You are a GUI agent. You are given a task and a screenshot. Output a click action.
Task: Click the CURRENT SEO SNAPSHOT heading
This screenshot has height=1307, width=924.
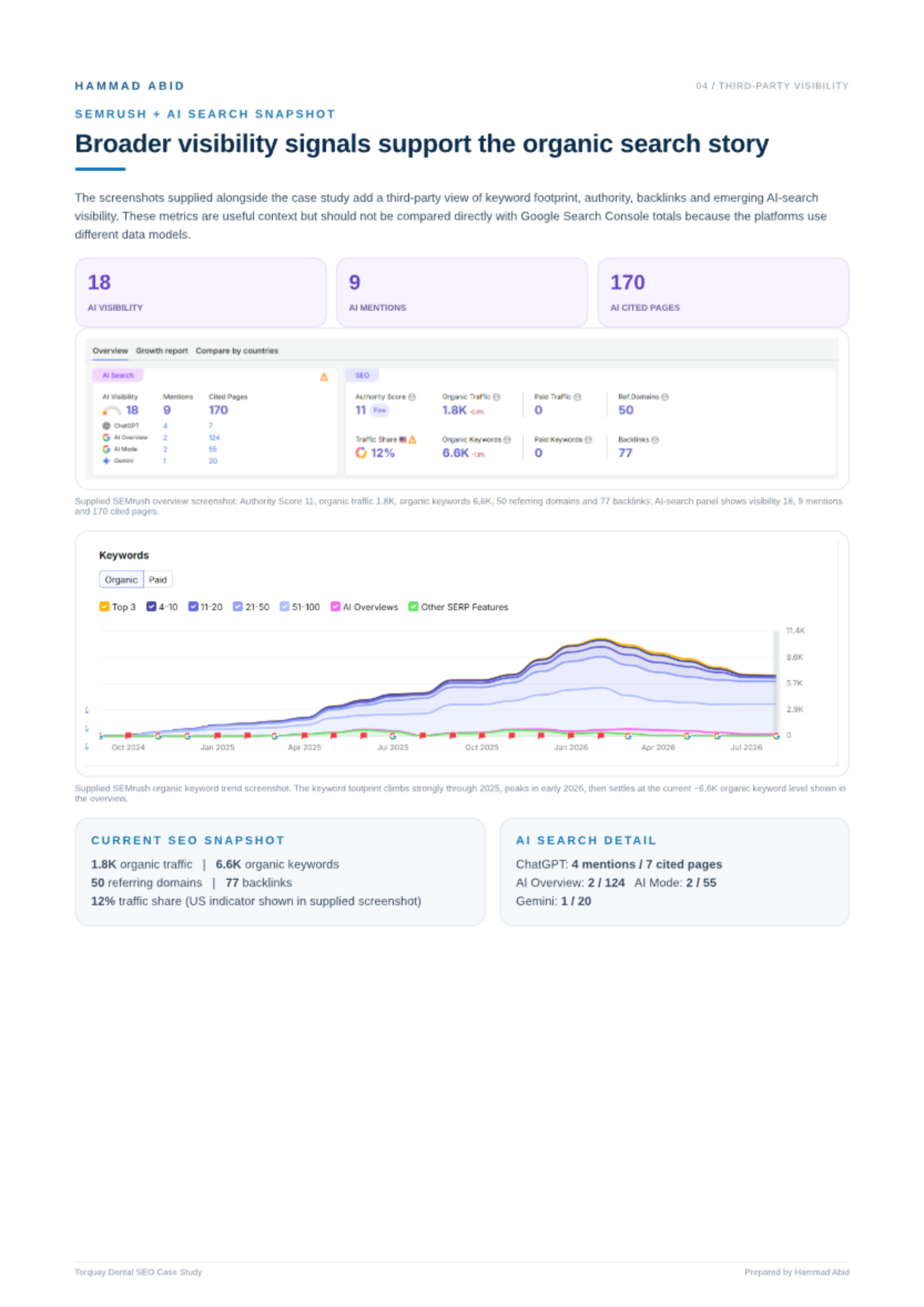[x=188, y=840]
